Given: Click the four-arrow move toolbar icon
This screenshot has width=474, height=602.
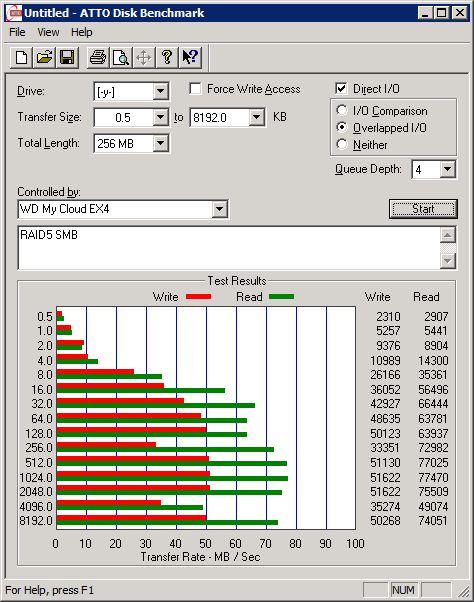Looking at the screenshot, I should [x=144, y=58].
